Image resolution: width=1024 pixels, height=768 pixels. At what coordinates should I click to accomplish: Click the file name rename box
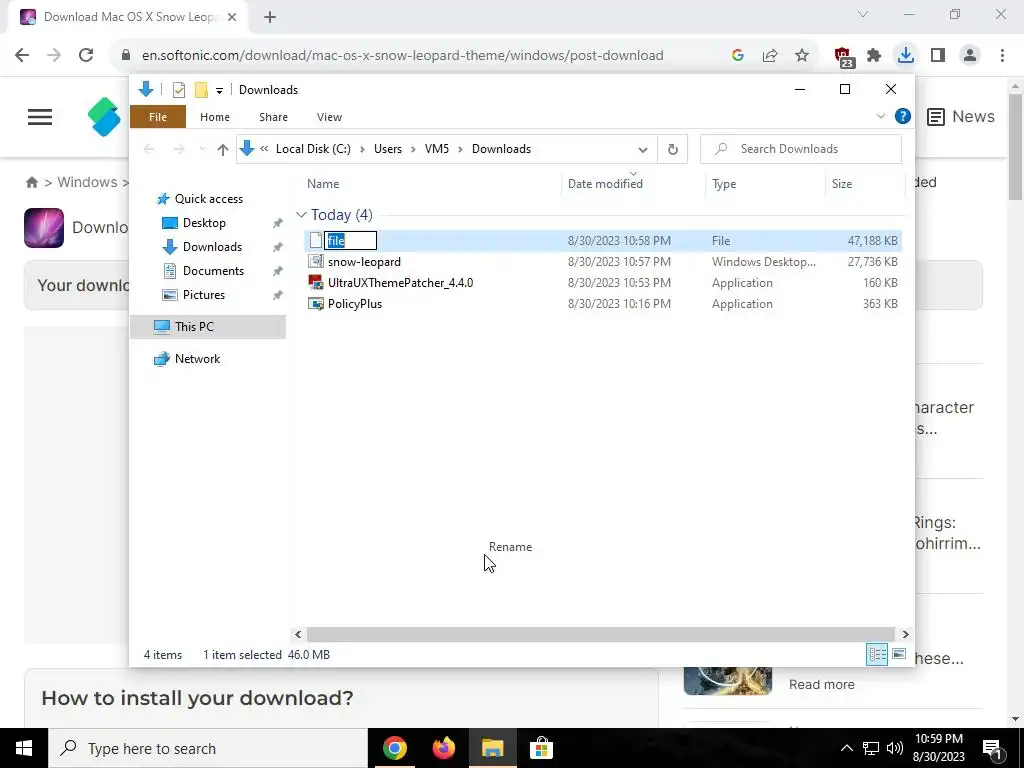351,241
